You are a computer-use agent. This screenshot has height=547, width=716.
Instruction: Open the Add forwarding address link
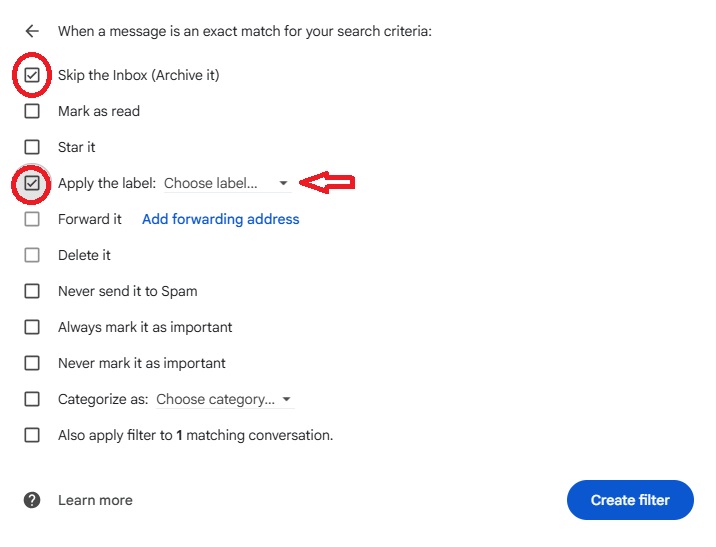point(221,219)
